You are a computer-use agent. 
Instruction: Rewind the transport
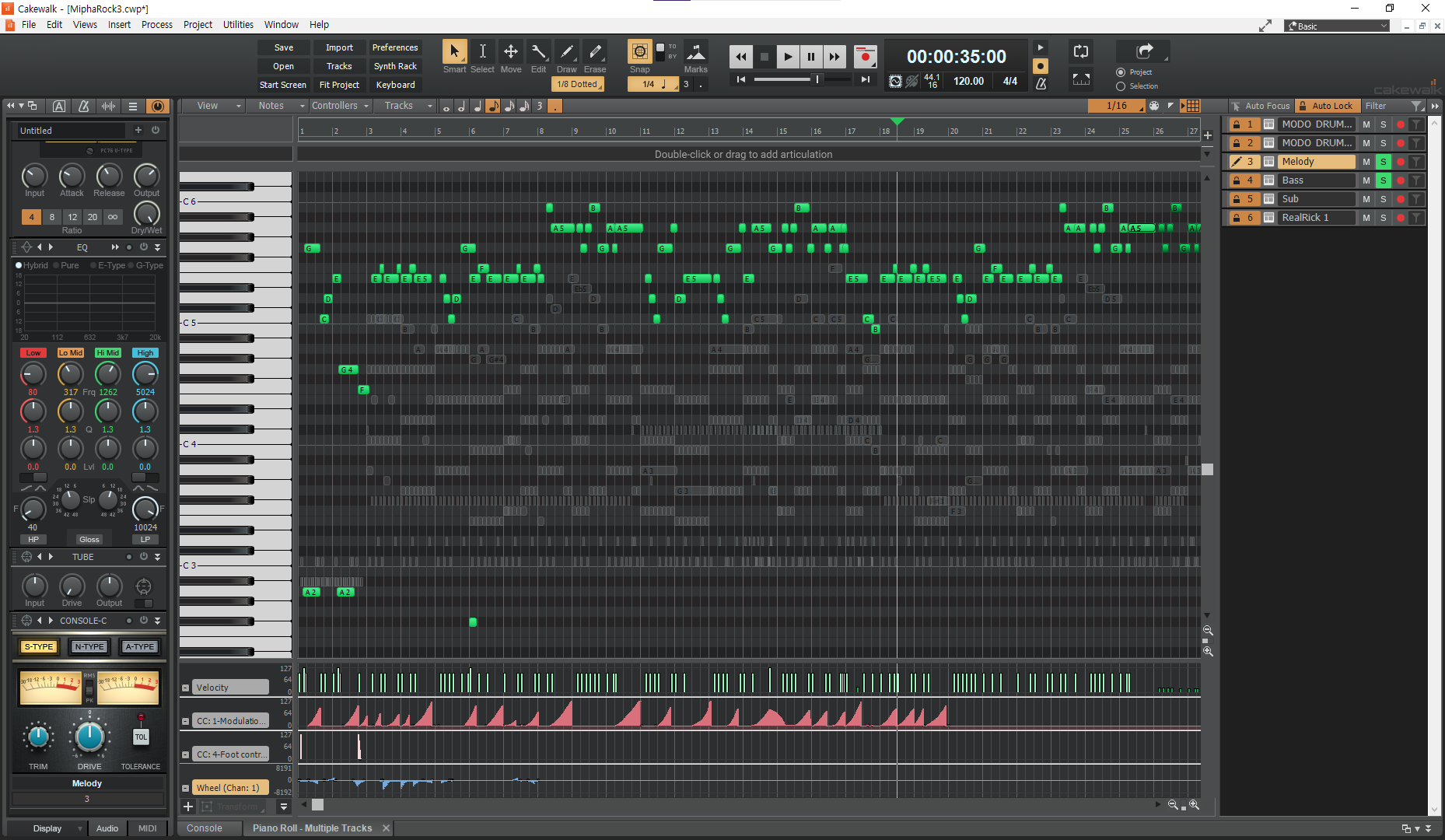point(741,57)
